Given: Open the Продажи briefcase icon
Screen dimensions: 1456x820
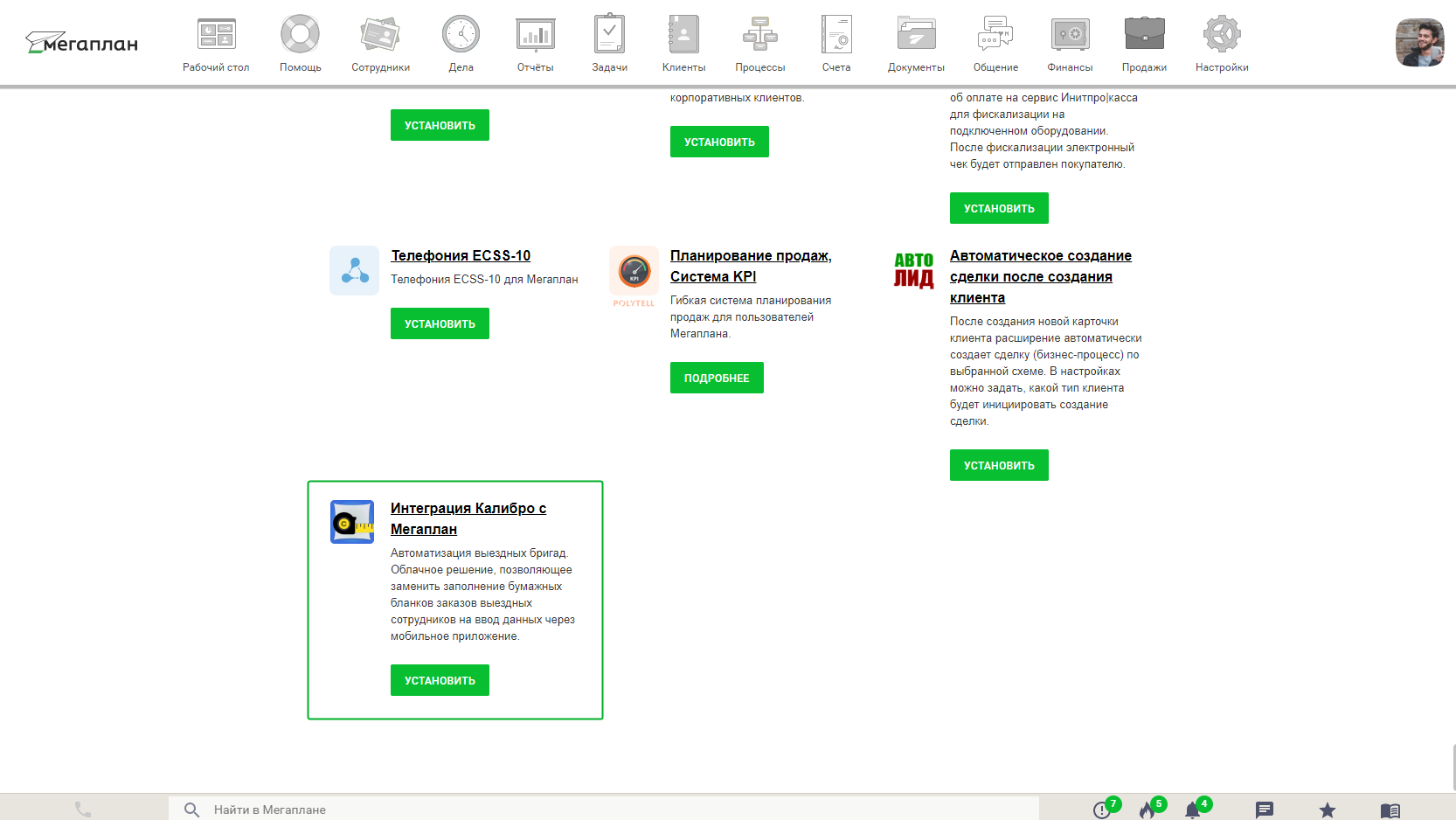Looking at the screenshot, I should click(1144, 34).
